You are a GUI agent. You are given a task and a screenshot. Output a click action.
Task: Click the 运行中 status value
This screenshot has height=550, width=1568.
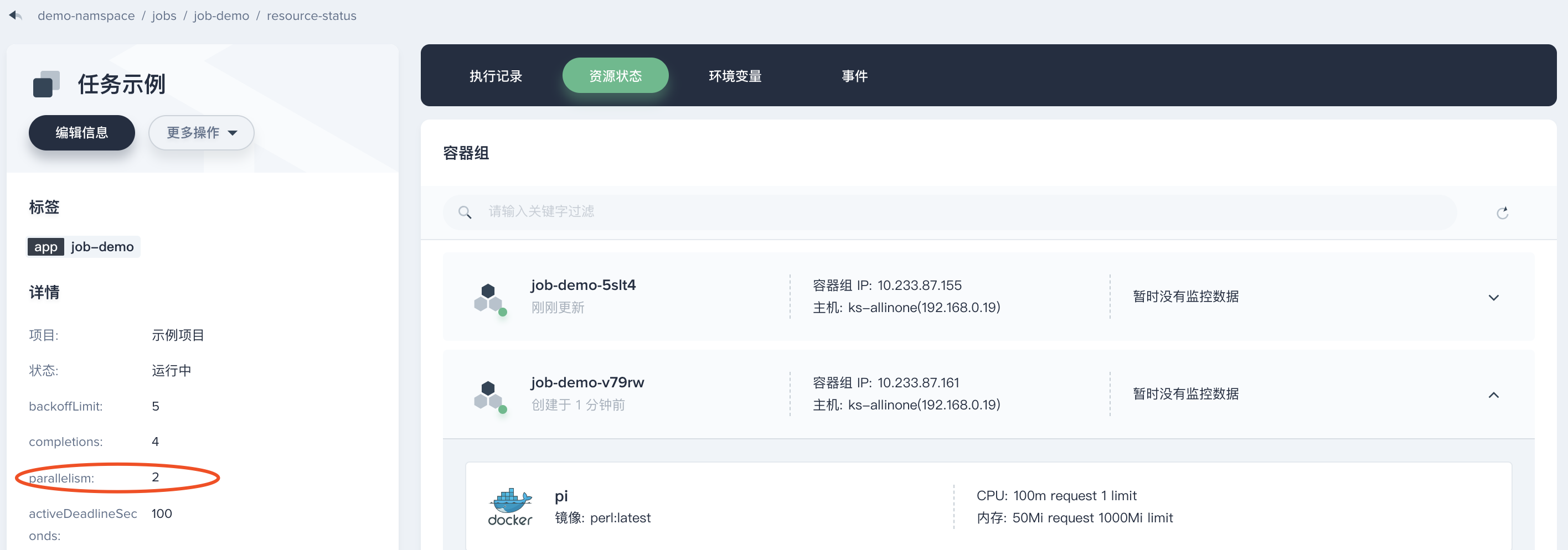tap(172, 371)
